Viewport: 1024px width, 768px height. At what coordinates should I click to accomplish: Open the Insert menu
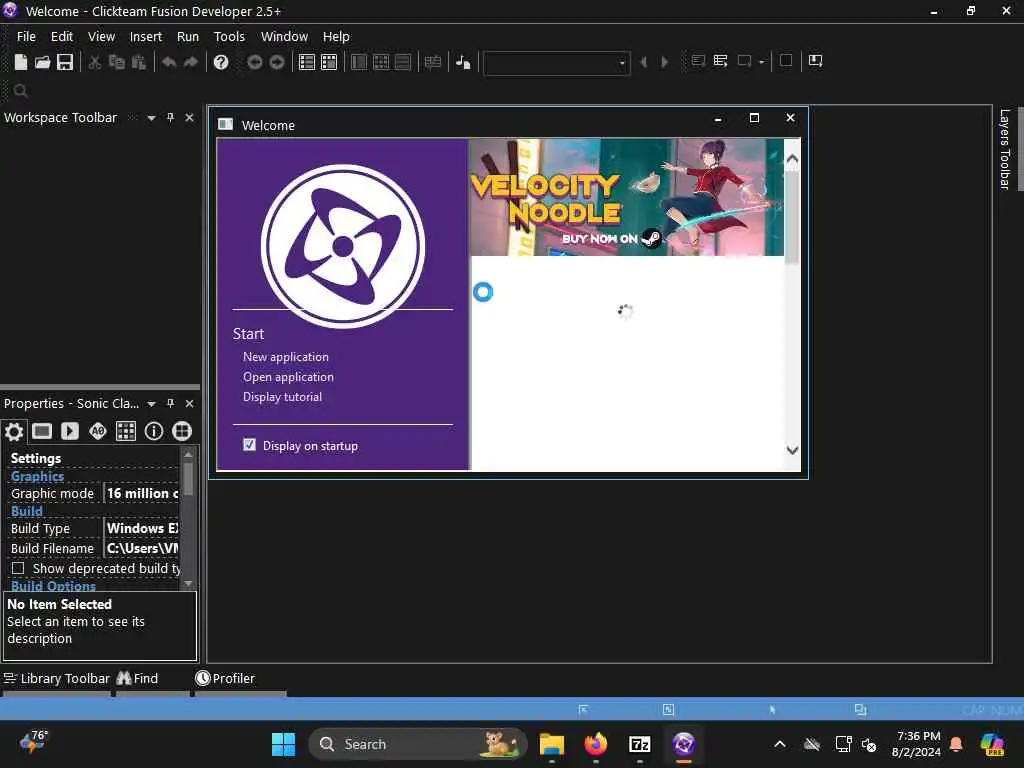click(x=146, y=37)
